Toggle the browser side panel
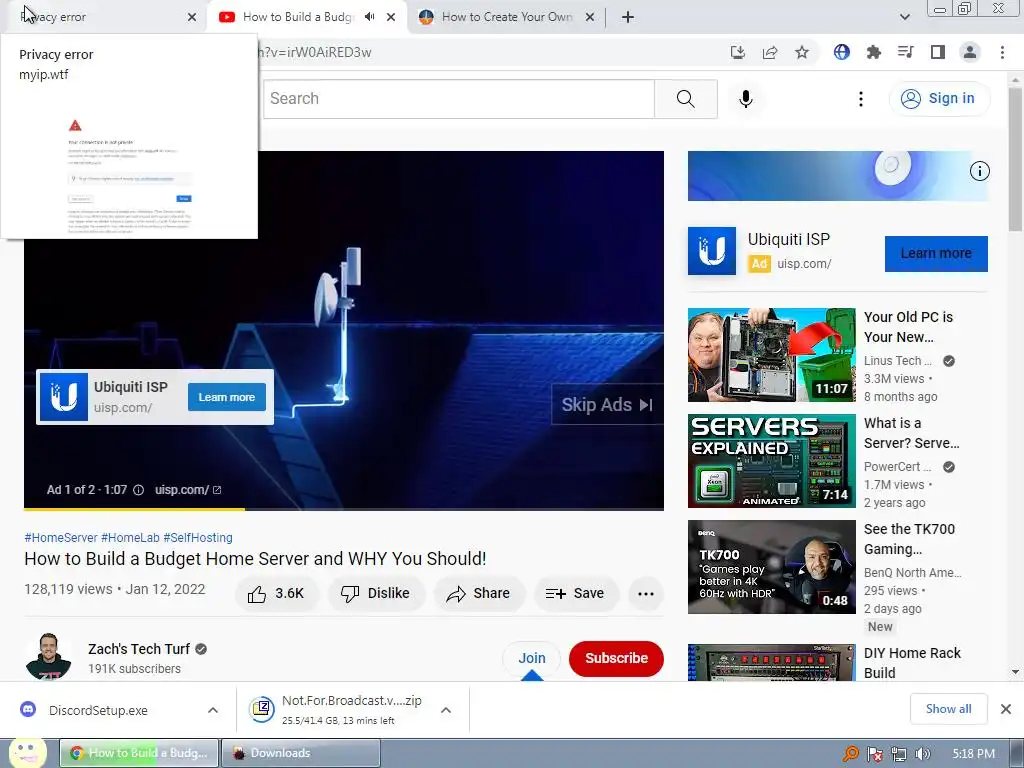Viewport: 1024px width, 768px height. pos(938,52)
